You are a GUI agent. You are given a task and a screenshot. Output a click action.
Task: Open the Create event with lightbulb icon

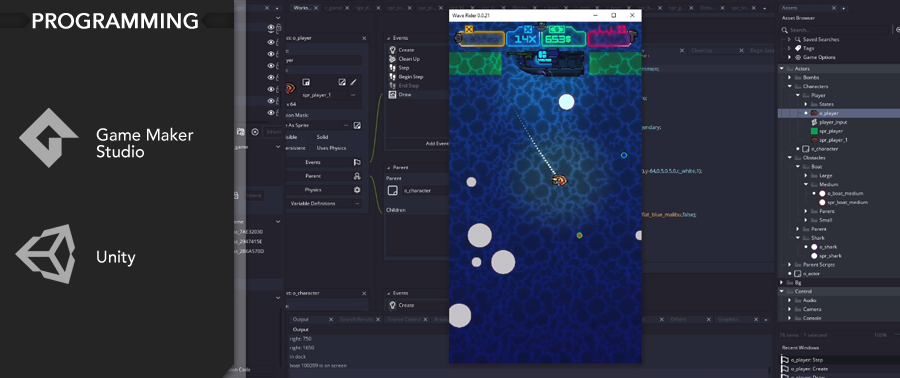point(406,50)
